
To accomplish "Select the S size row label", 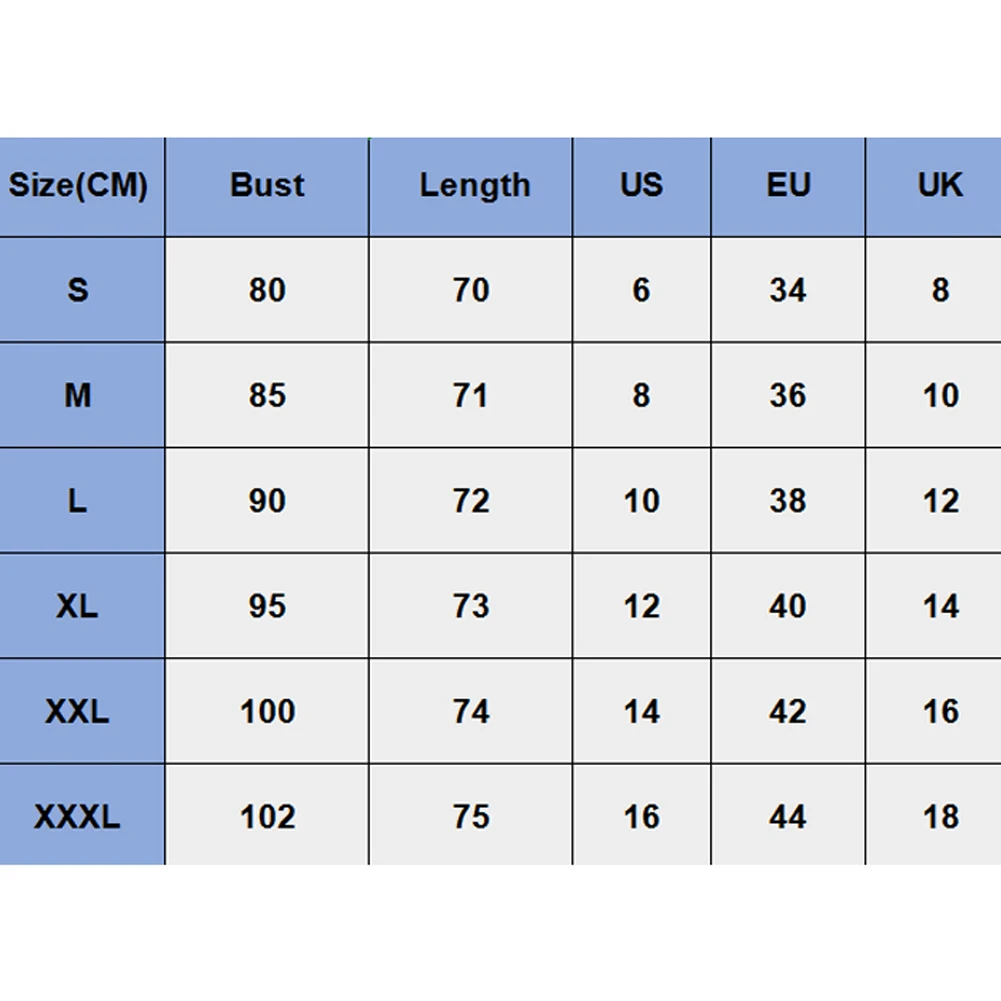I will click(x=82, y=290).
